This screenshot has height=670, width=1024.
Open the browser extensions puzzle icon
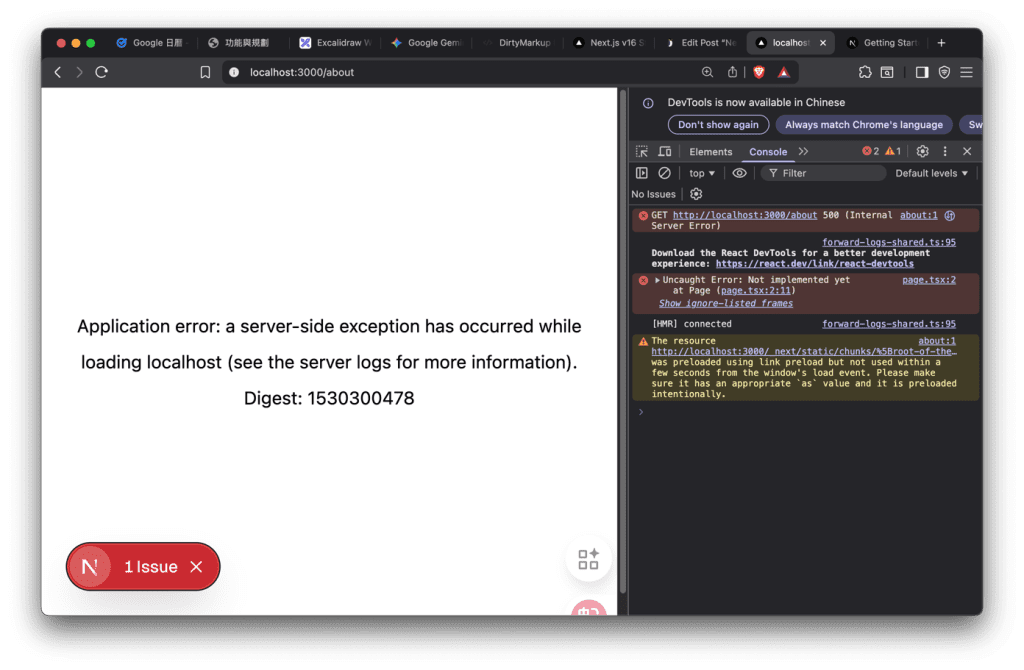point(865,72)
